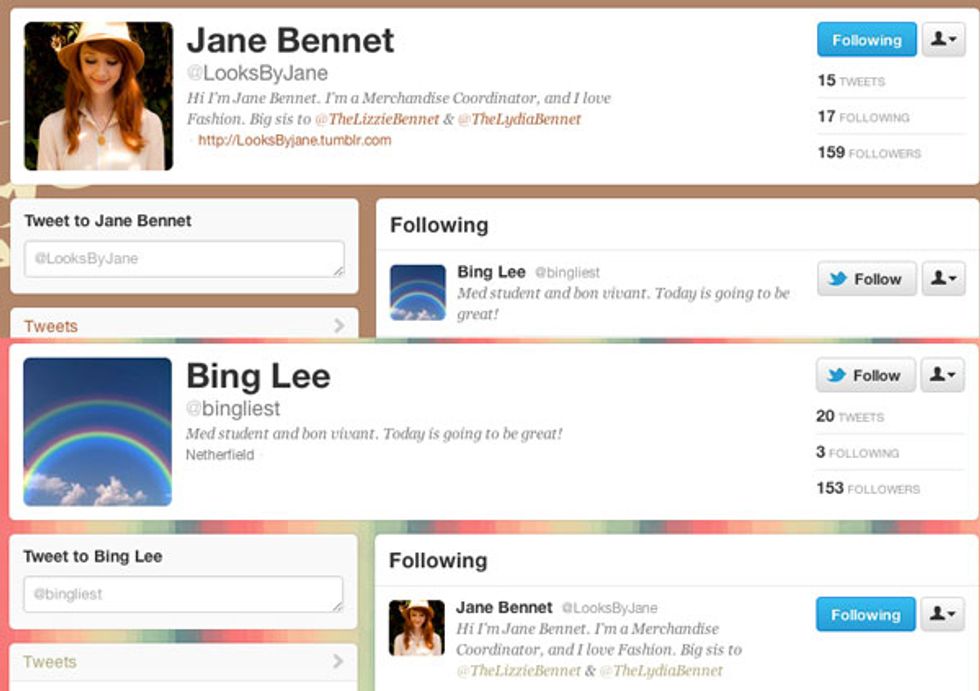Expand the Tweets chevron under Jane's tweet box
980x691 pixels.
(x=339, y=326)
